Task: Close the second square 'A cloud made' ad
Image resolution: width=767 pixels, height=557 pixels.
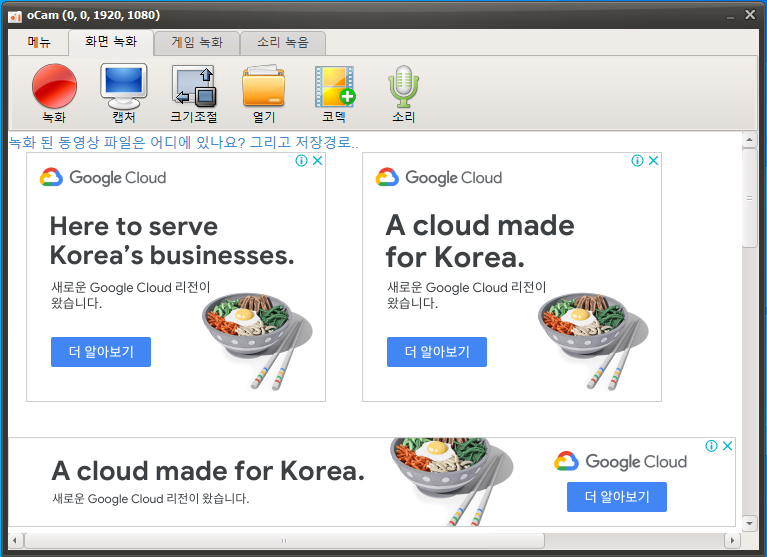Action: (x=654, y=160)
